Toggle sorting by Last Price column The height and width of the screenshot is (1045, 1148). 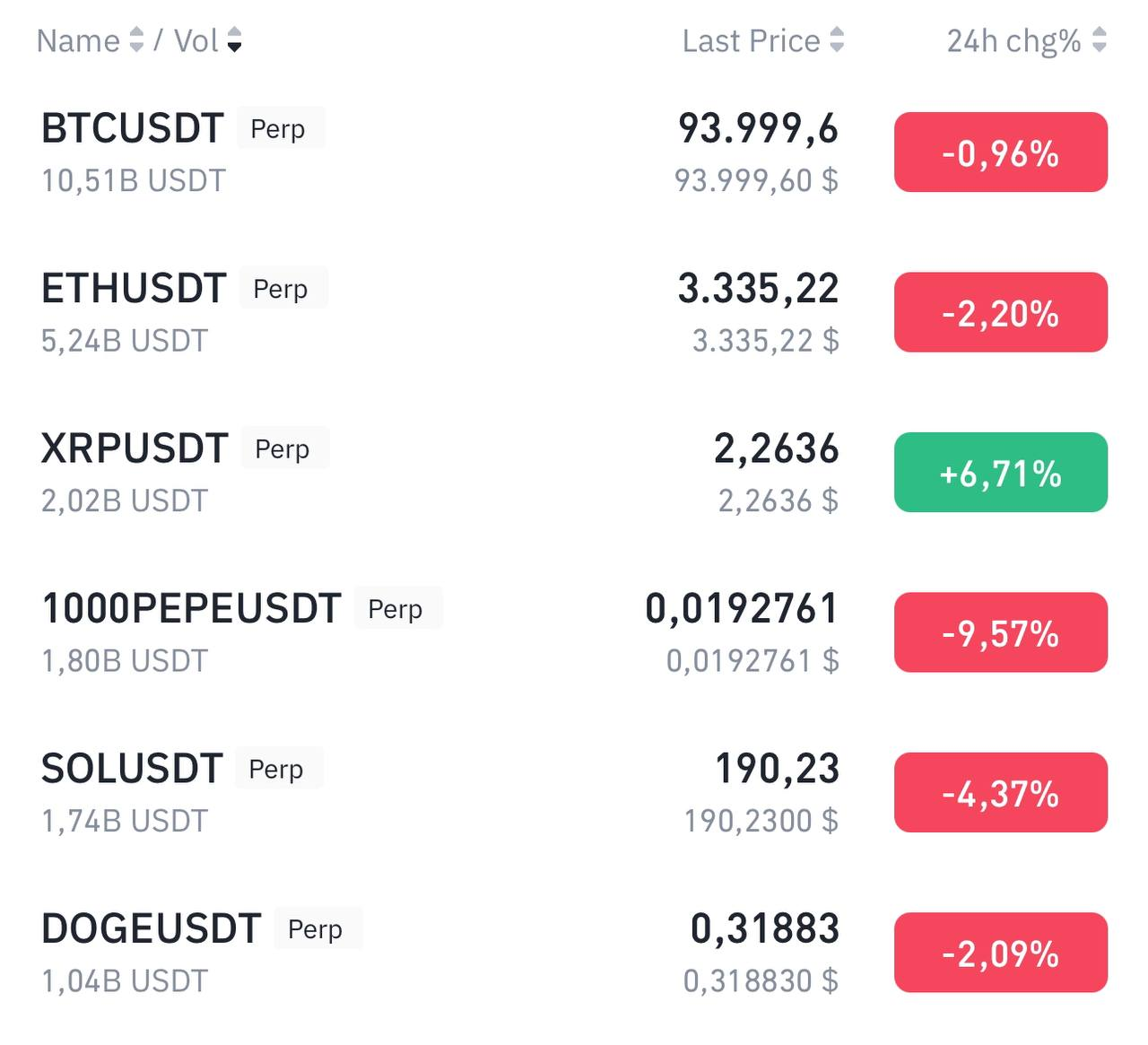(x=839, y=40)
